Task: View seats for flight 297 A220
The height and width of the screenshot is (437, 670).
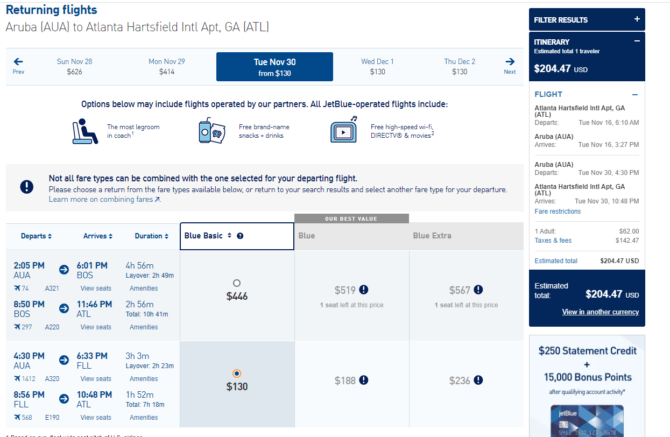Action: (96, 327)
